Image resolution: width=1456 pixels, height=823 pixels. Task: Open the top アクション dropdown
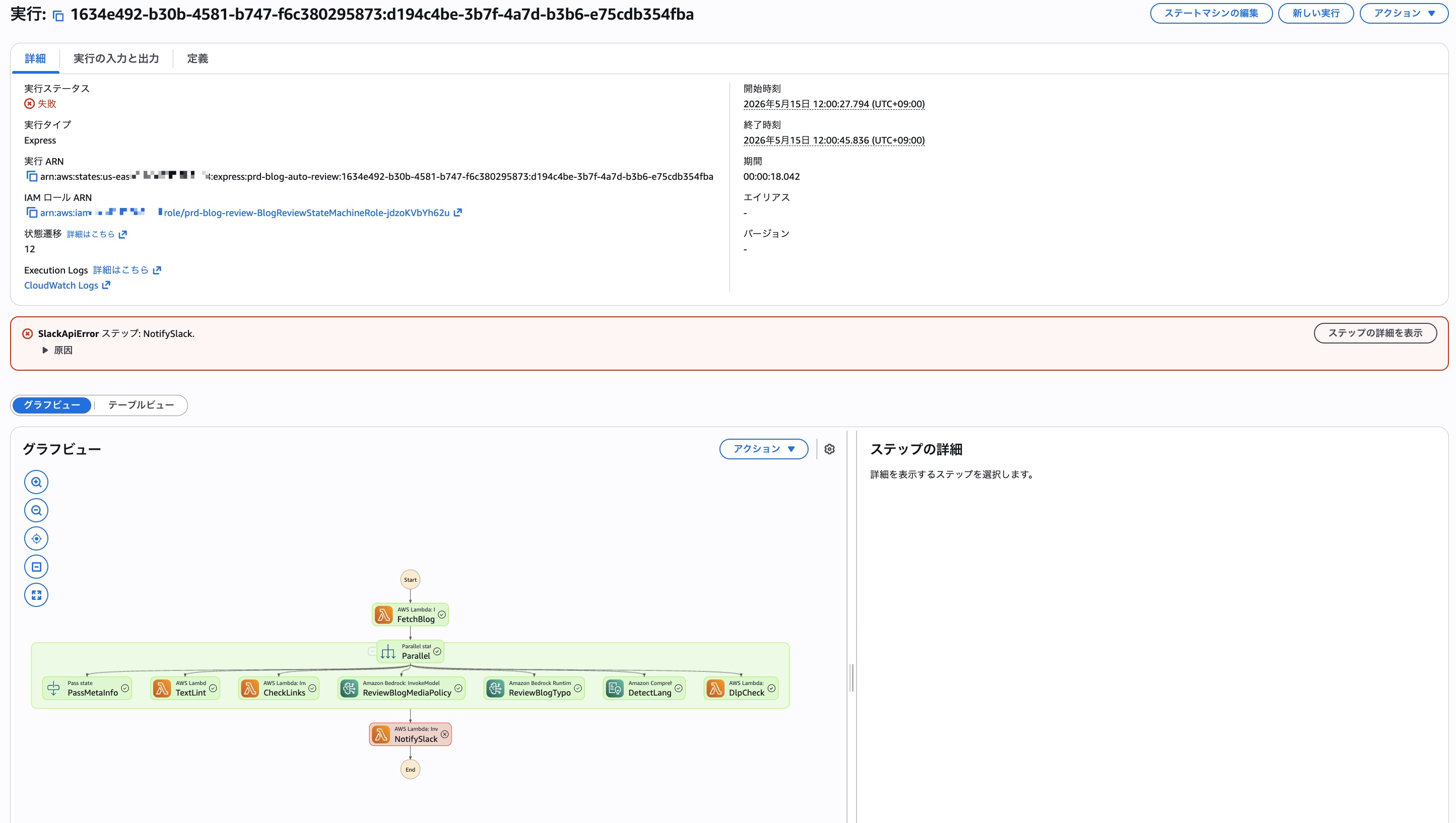[x=1404, y=13]
